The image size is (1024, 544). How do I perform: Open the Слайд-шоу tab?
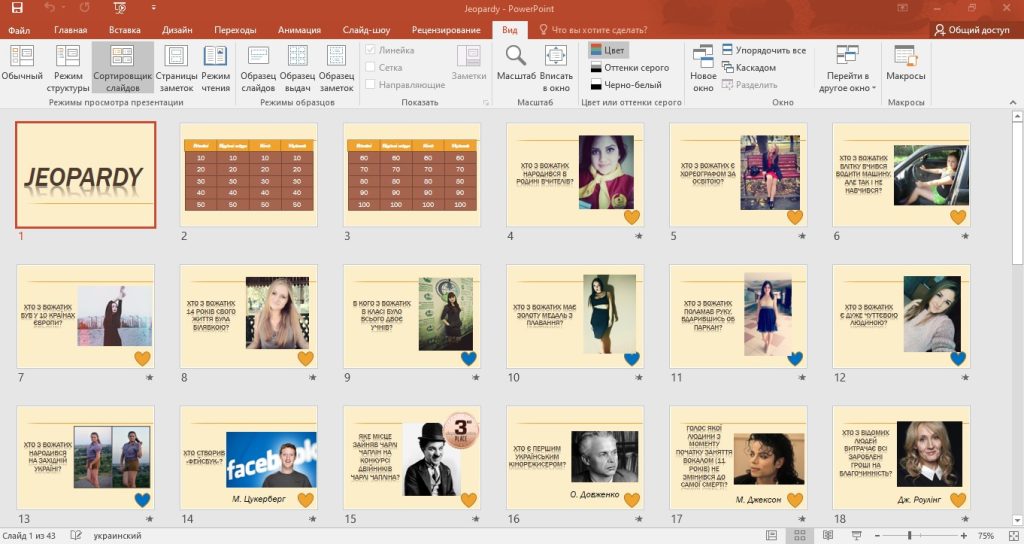(x=366, y=30)
